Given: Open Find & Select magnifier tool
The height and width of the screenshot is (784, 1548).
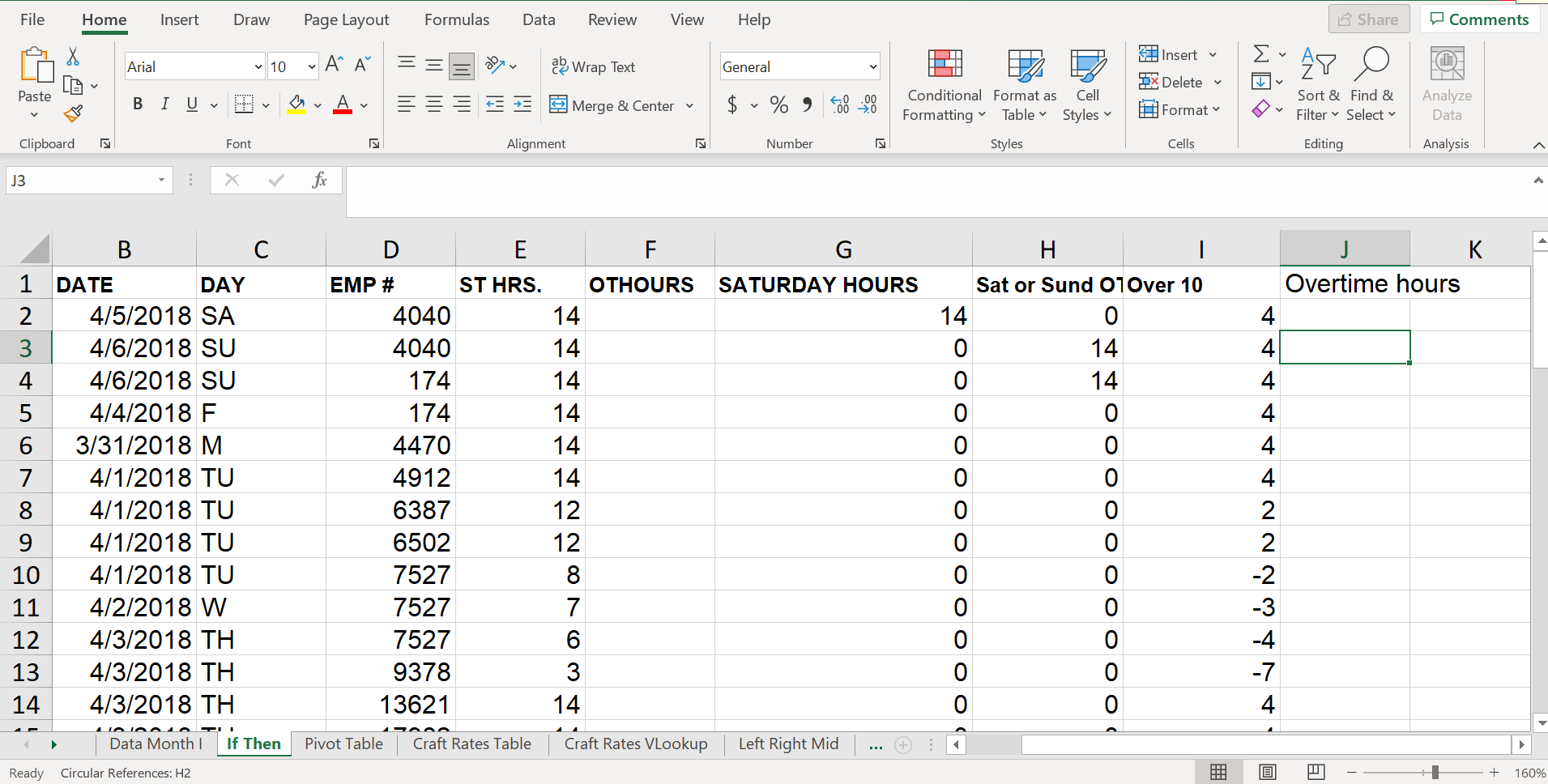Looking at the screenshot, I should (x=1374, y=65).
